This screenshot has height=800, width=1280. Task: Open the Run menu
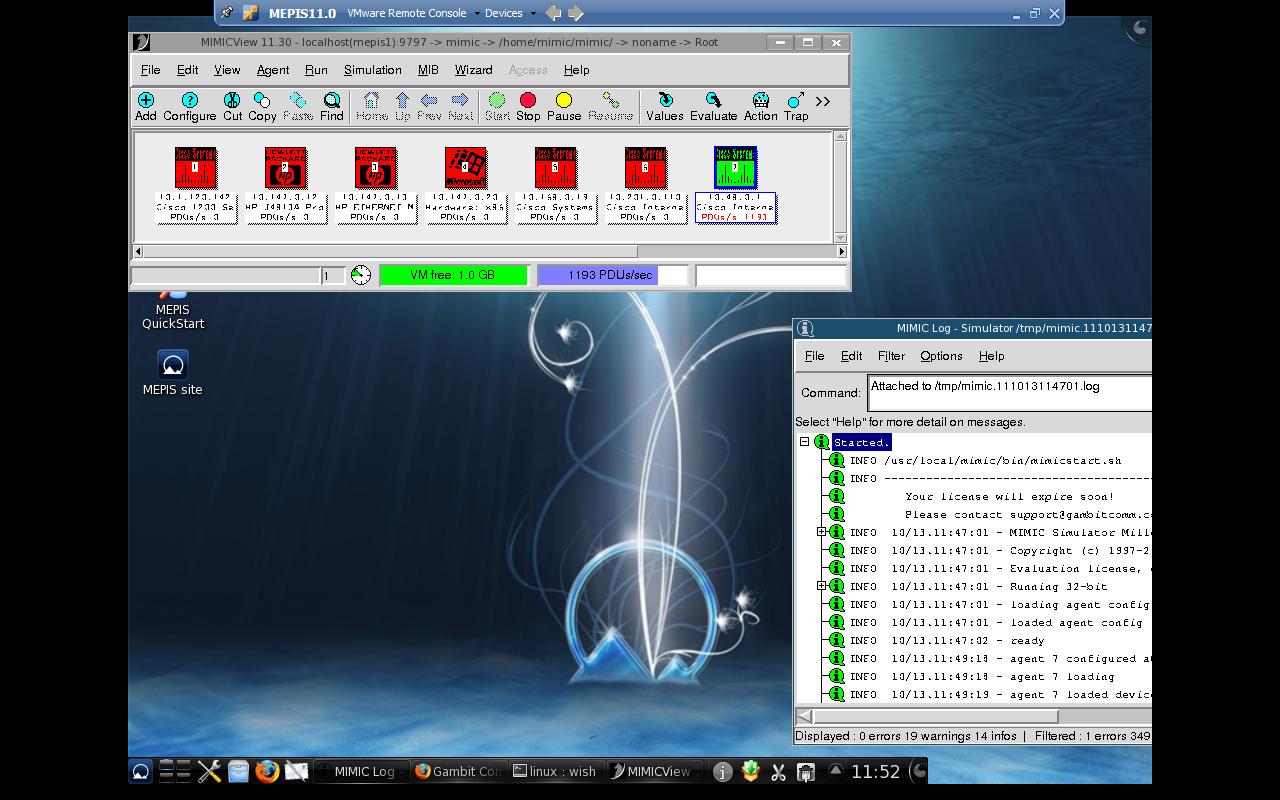[316, 70]
